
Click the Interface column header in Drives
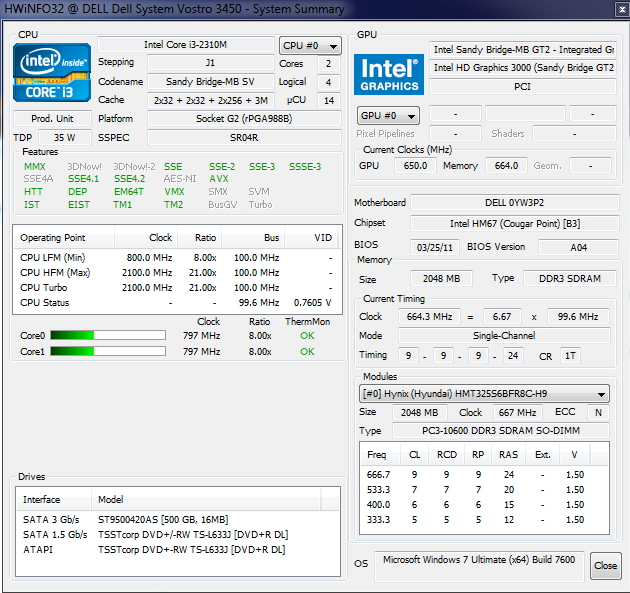coord(53,499)
